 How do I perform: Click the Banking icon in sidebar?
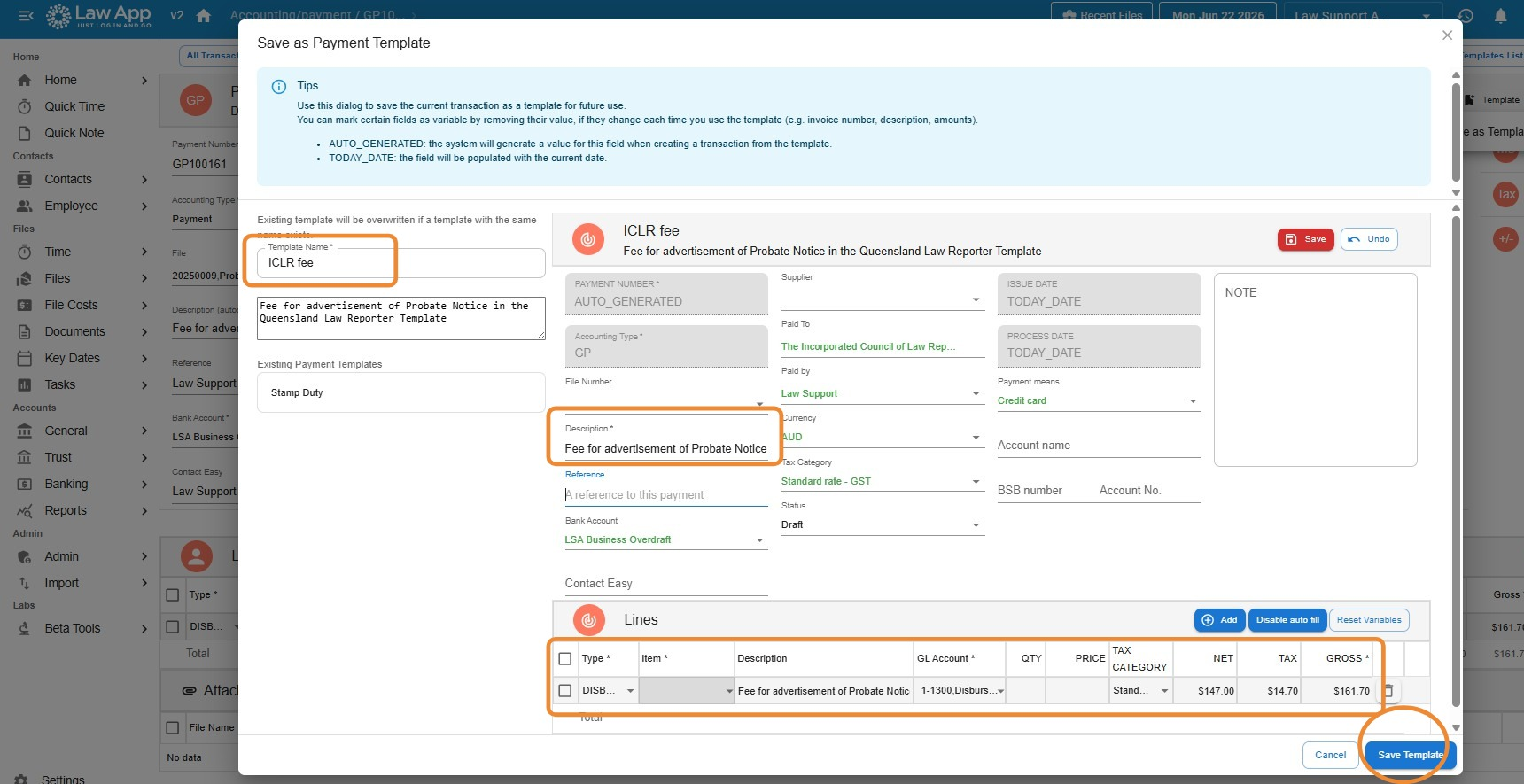pos(25,484)
